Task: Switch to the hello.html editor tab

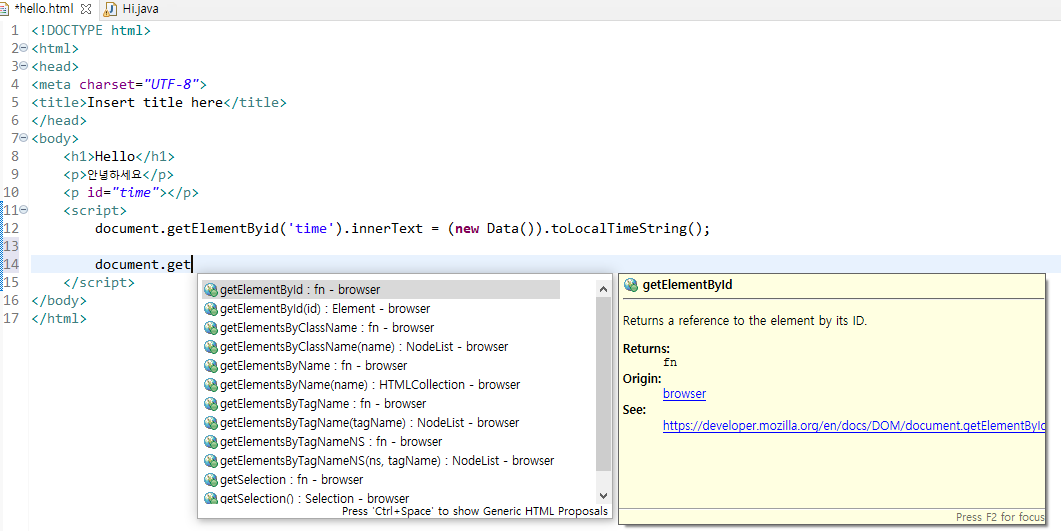Action: click(x=43, y=9)
